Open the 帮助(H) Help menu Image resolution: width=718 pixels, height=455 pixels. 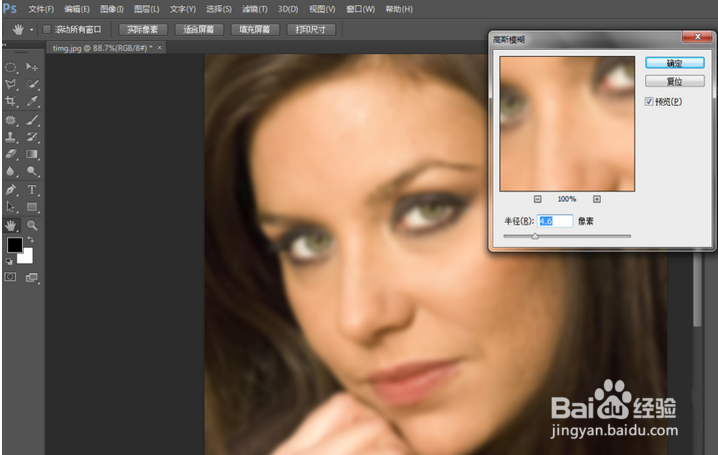399,9
